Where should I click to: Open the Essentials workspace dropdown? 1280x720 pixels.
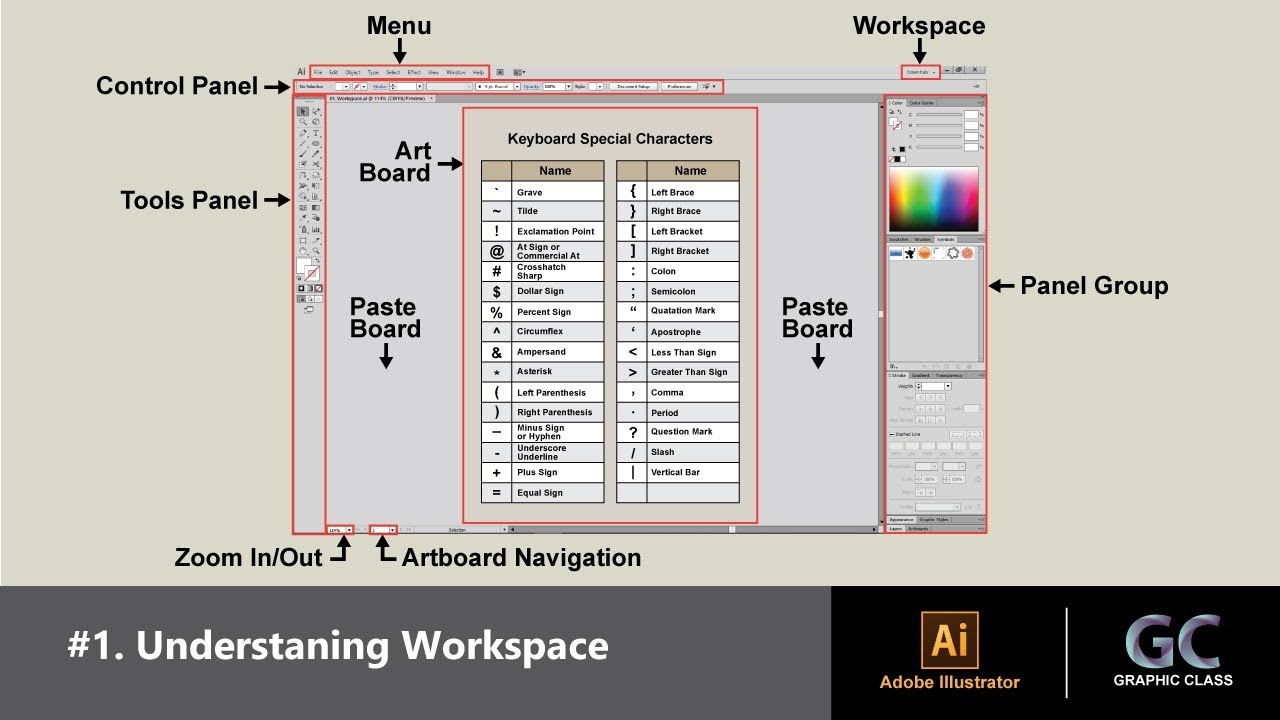(920, 71)
